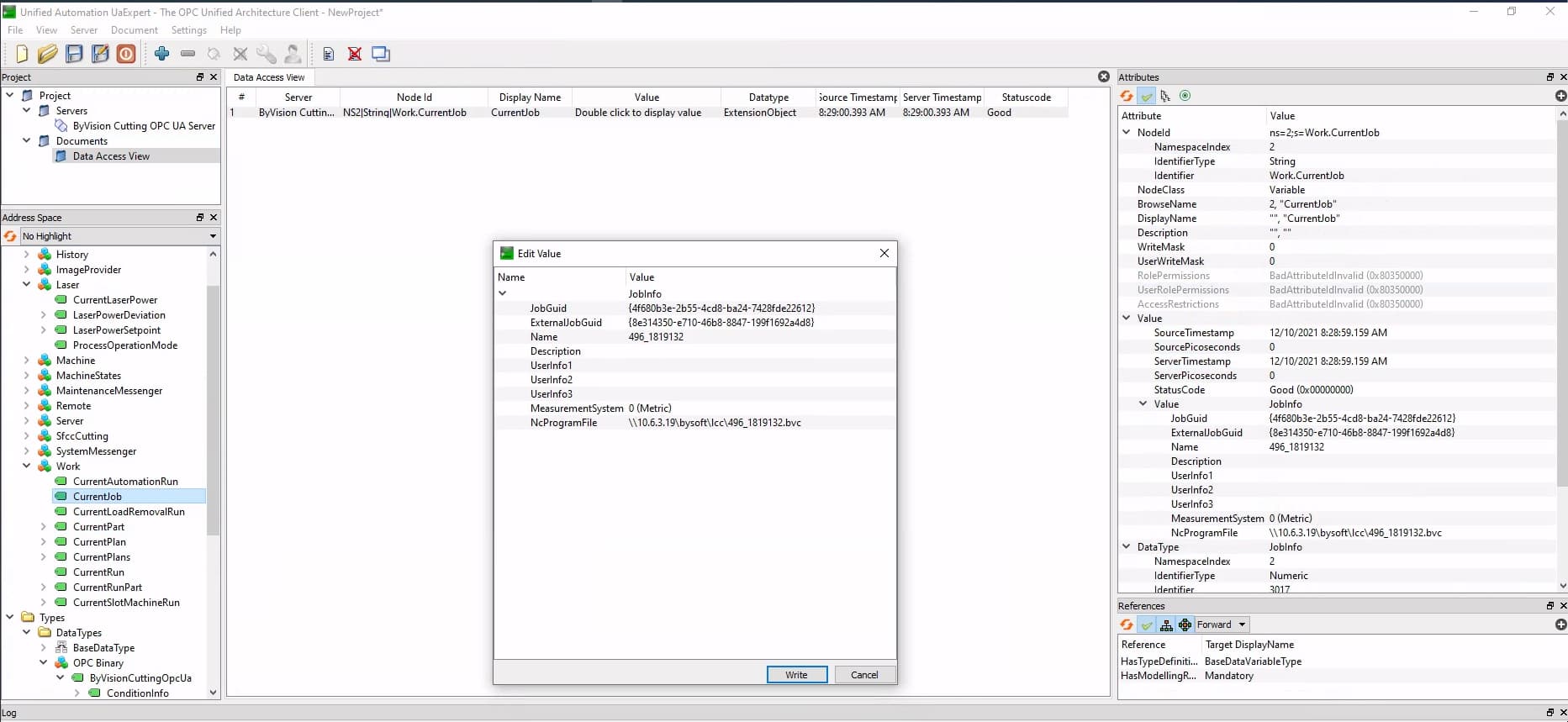Save the project using the disk icon
The width and height of the screenshot is (1568, 722).
74,54
